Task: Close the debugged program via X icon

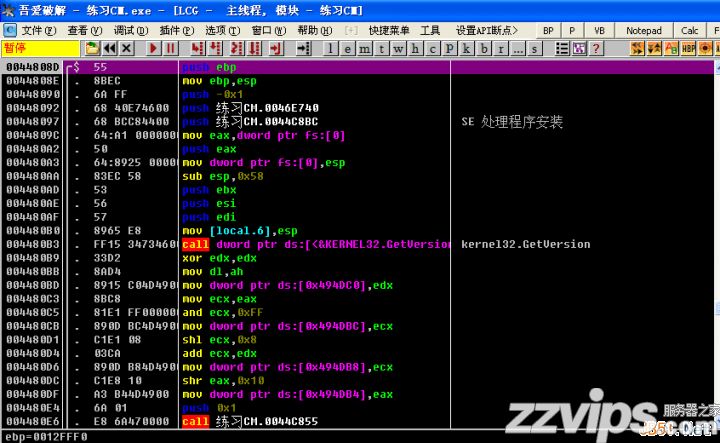Action: pyautogui.click(x=127, y=48)
